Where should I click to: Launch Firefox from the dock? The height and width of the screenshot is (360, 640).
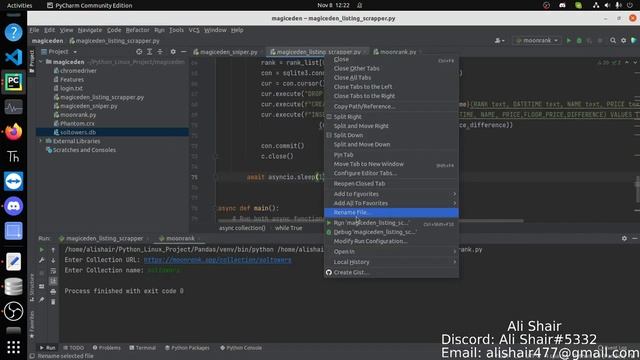point(13,132)
